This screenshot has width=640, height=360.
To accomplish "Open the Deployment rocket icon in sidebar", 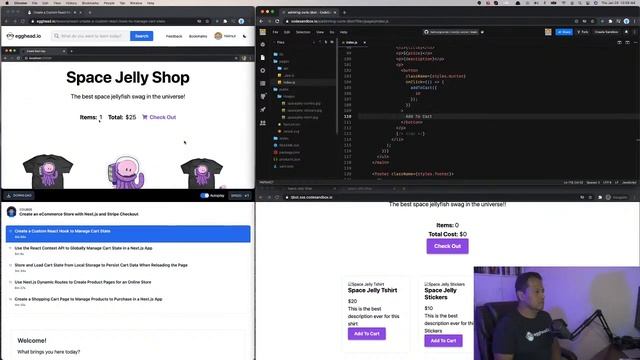I will [x=263, y=109].
